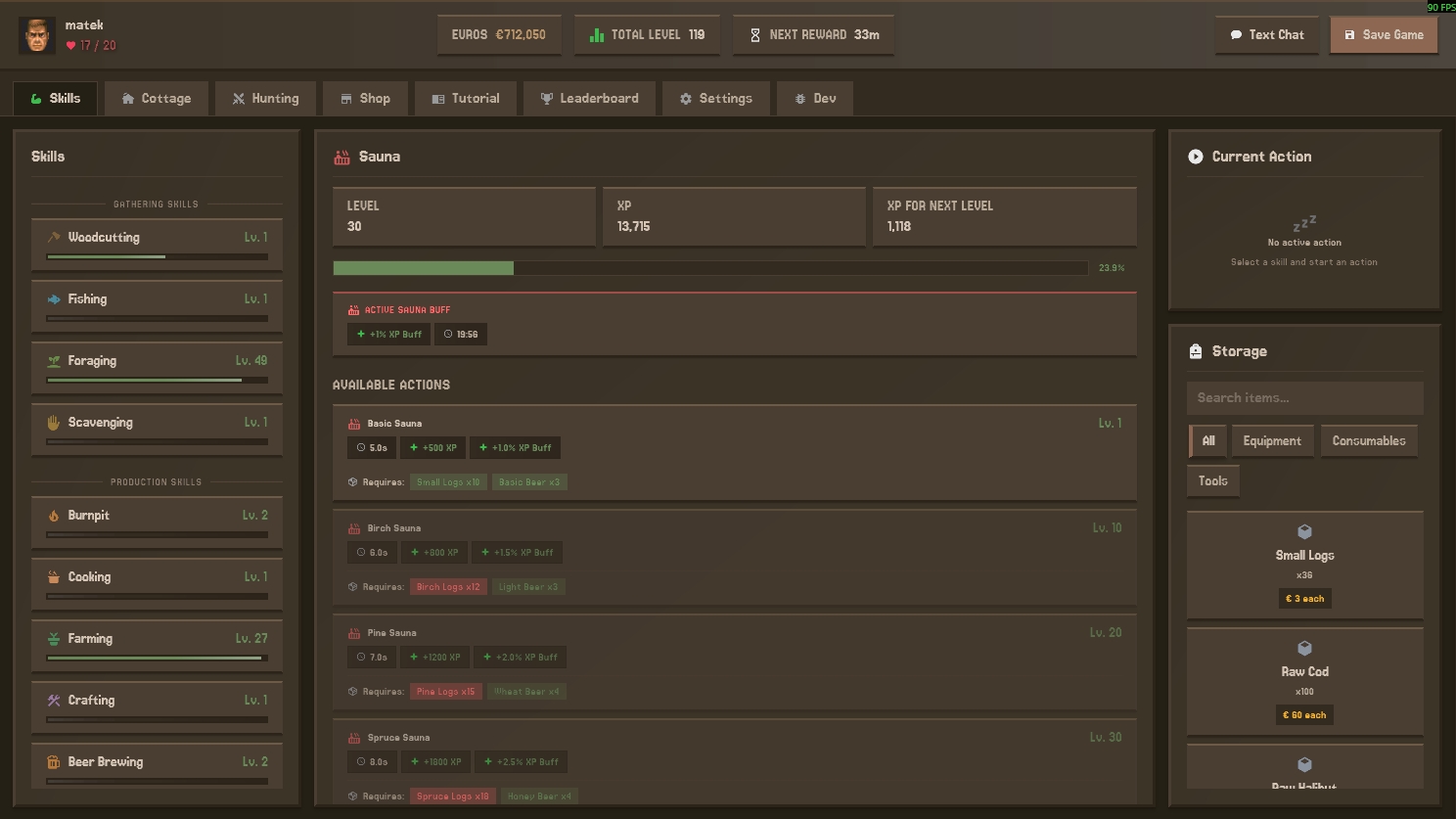Click the Woodcutting axe icon
This screenshot has height=819, width=1456.
click(x=54, y=238)
